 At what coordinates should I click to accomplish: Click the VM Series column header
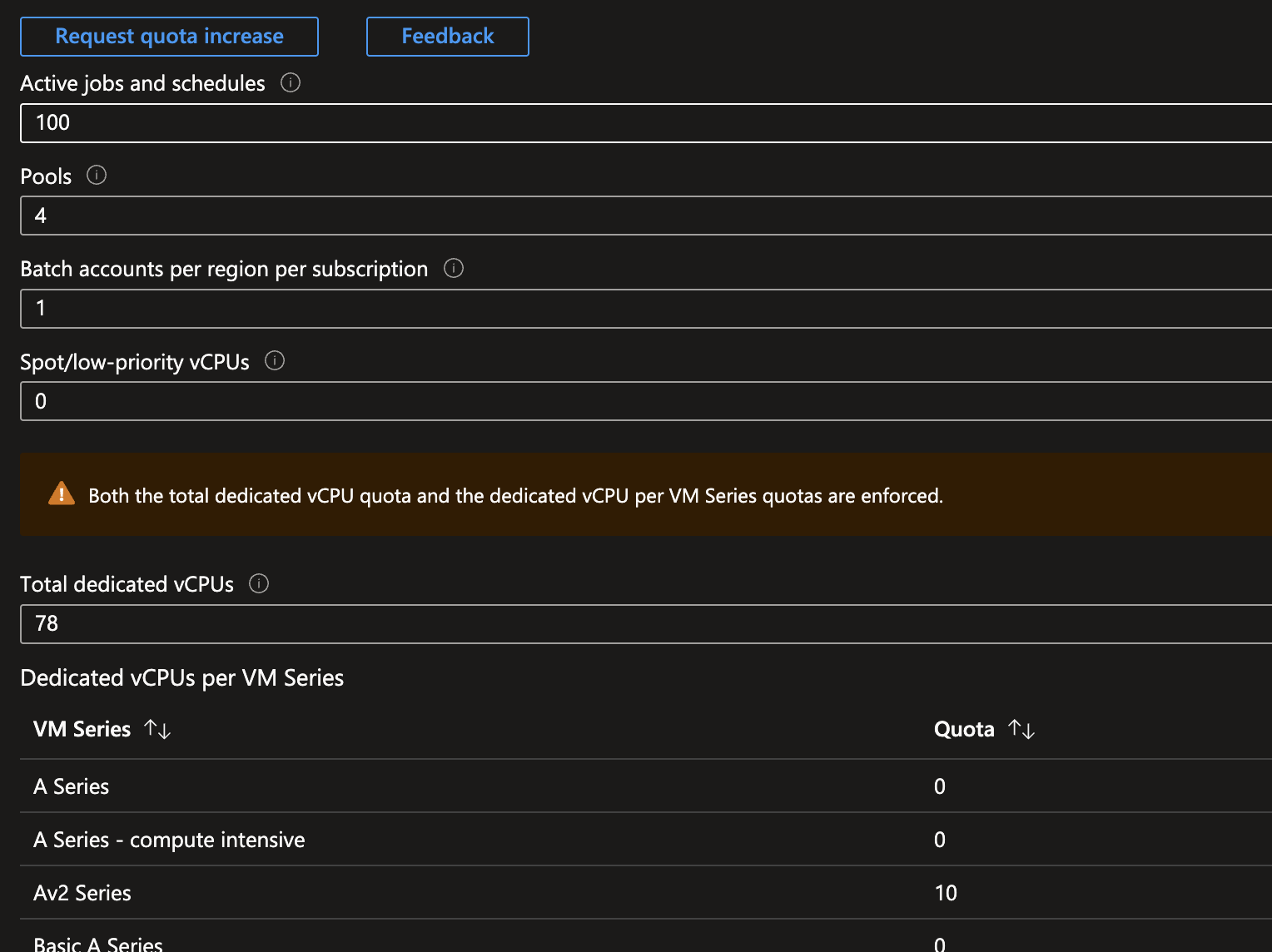tap(82, 730)
